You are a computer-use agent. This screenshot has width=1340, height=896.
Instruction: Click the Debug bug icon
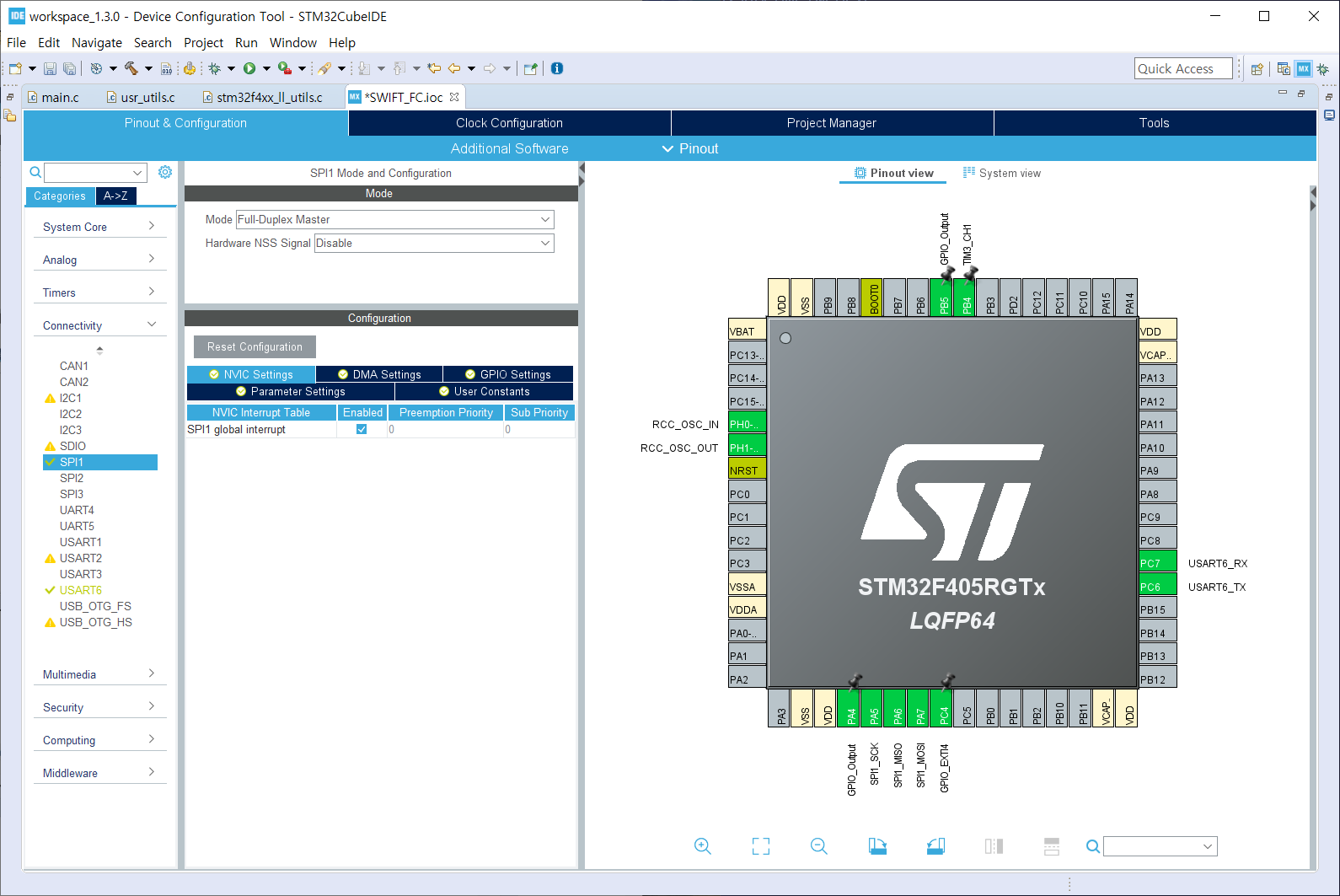214,68
